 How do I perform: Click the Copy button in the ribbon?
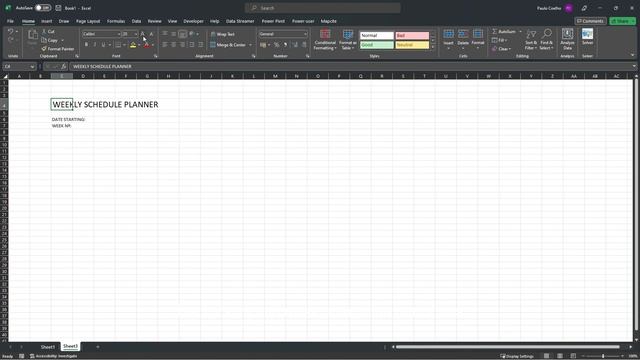click(x=50, y=40)
